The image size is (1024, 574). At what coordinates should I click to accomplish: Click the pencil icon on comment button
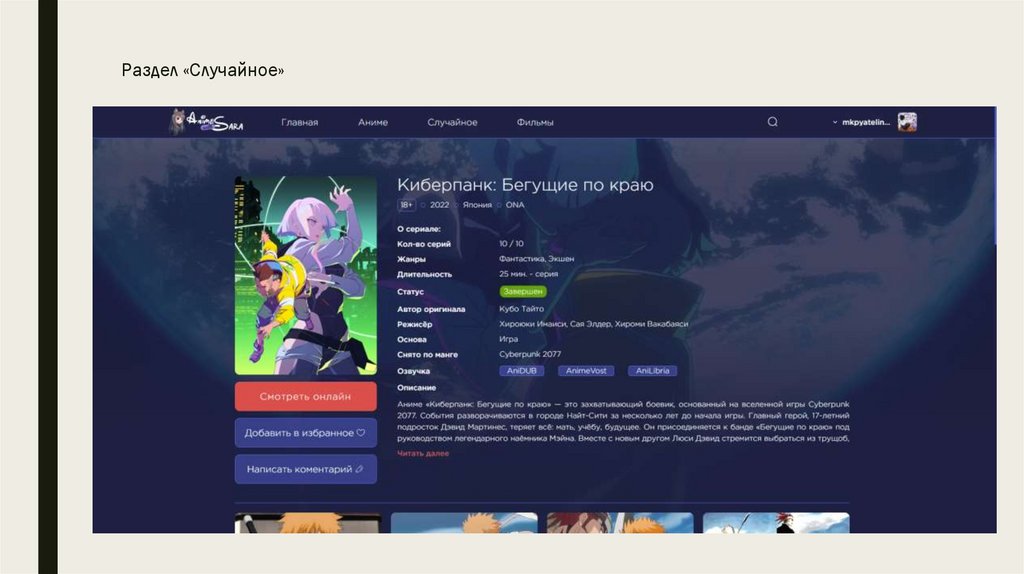pyautogui.click(x=359, y=469)
